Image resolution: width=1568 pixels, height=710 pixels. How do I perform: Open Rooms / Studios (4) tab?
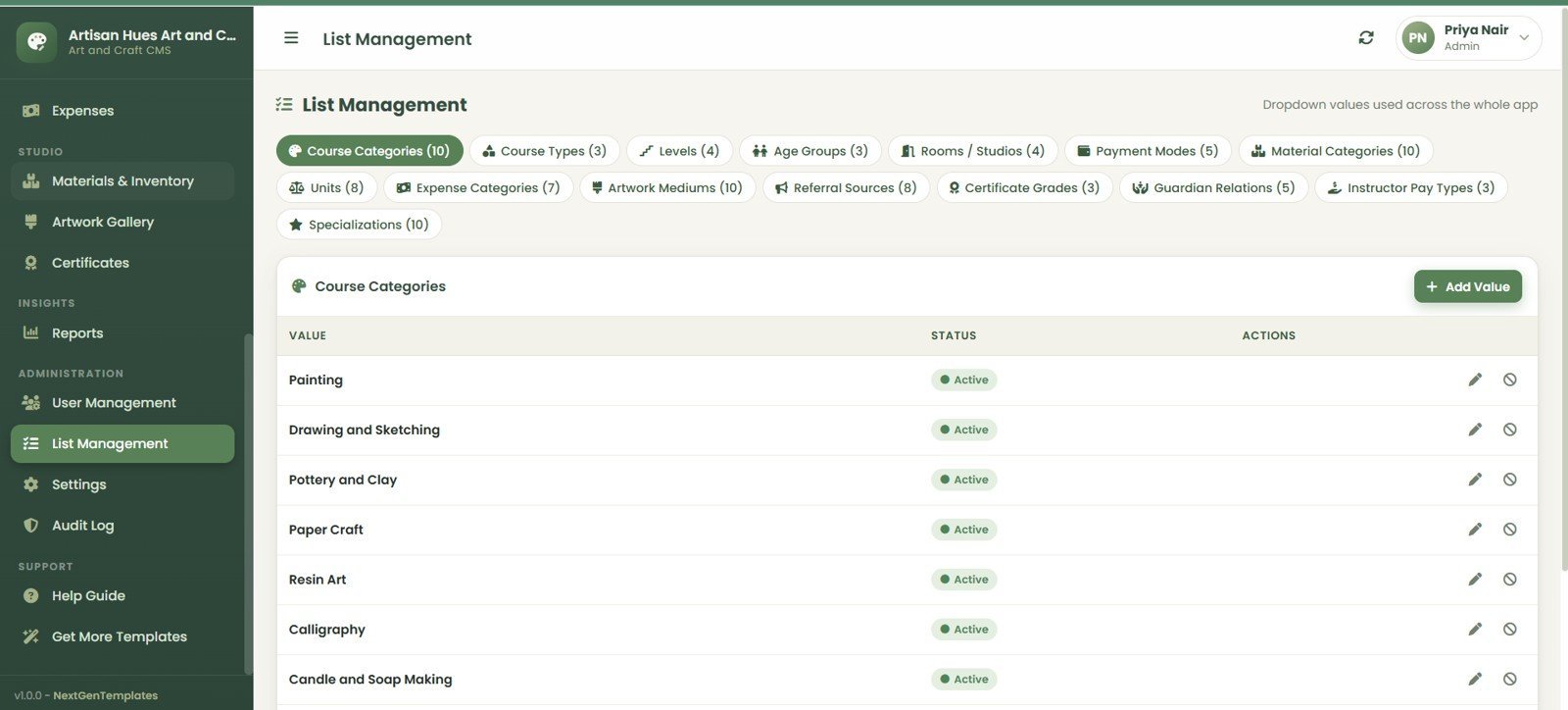[x=973, y=151]
